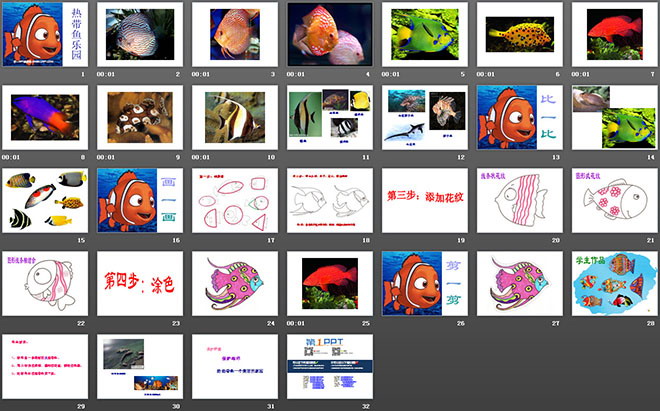Select slide 20 with wavy-line patterned fish
The width and height of the screenshot is (660, 411).
coord(520,200)
